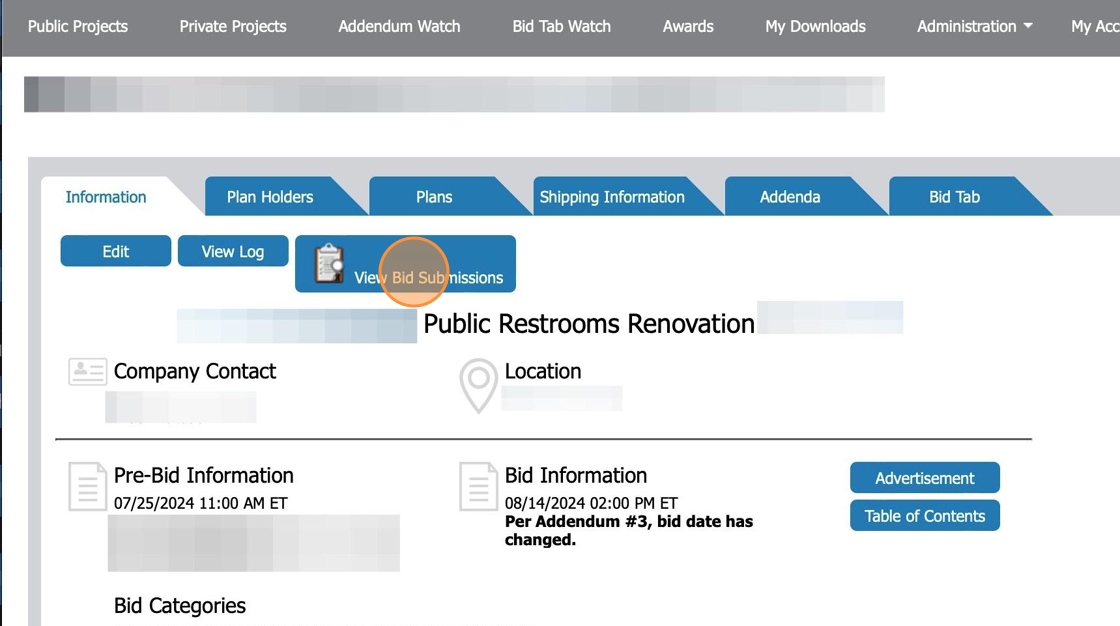
Task: Click the Edit button
Action: tap(115, 251)
